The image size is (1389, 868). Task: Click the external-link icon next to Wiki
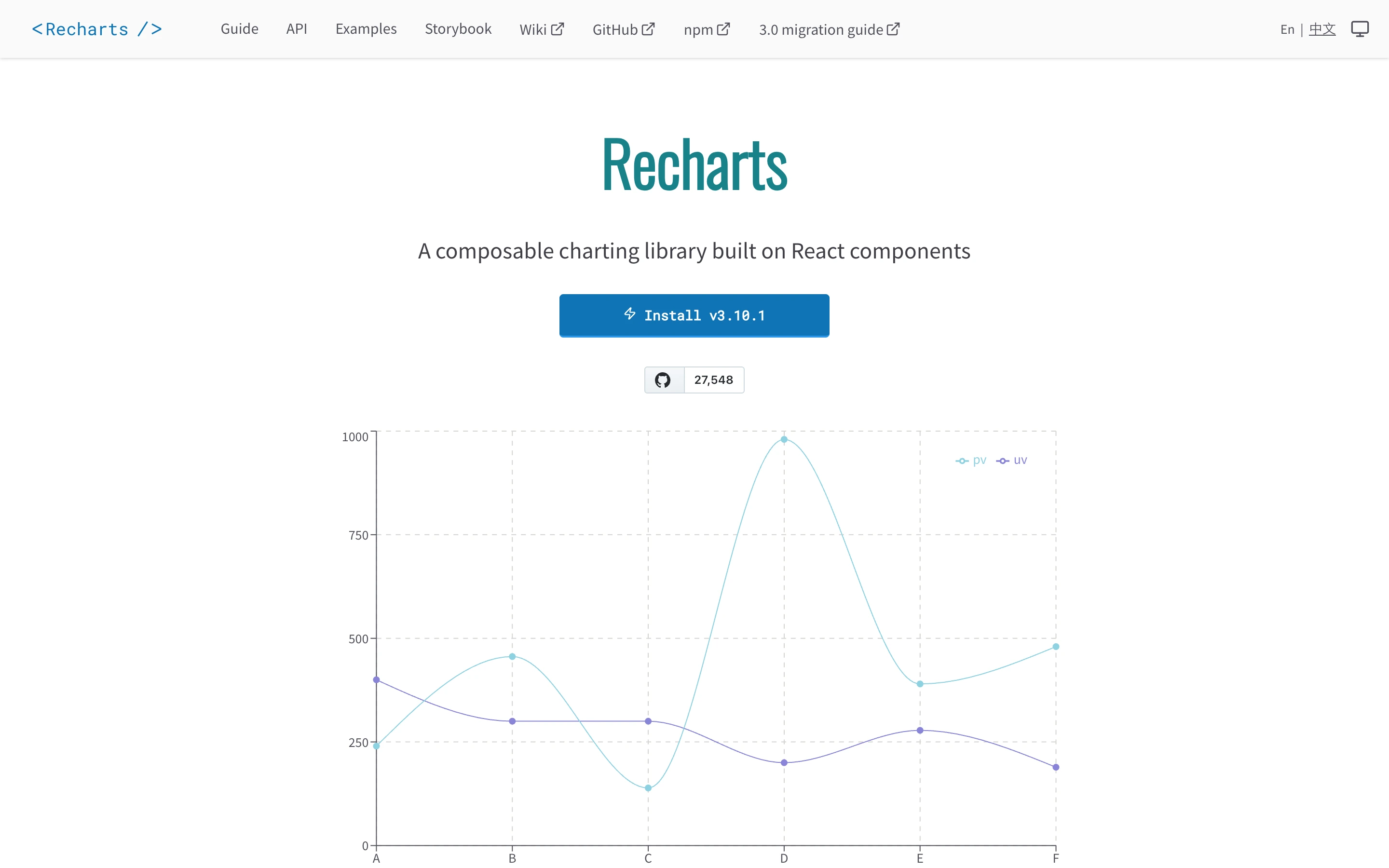coord(558,29)
